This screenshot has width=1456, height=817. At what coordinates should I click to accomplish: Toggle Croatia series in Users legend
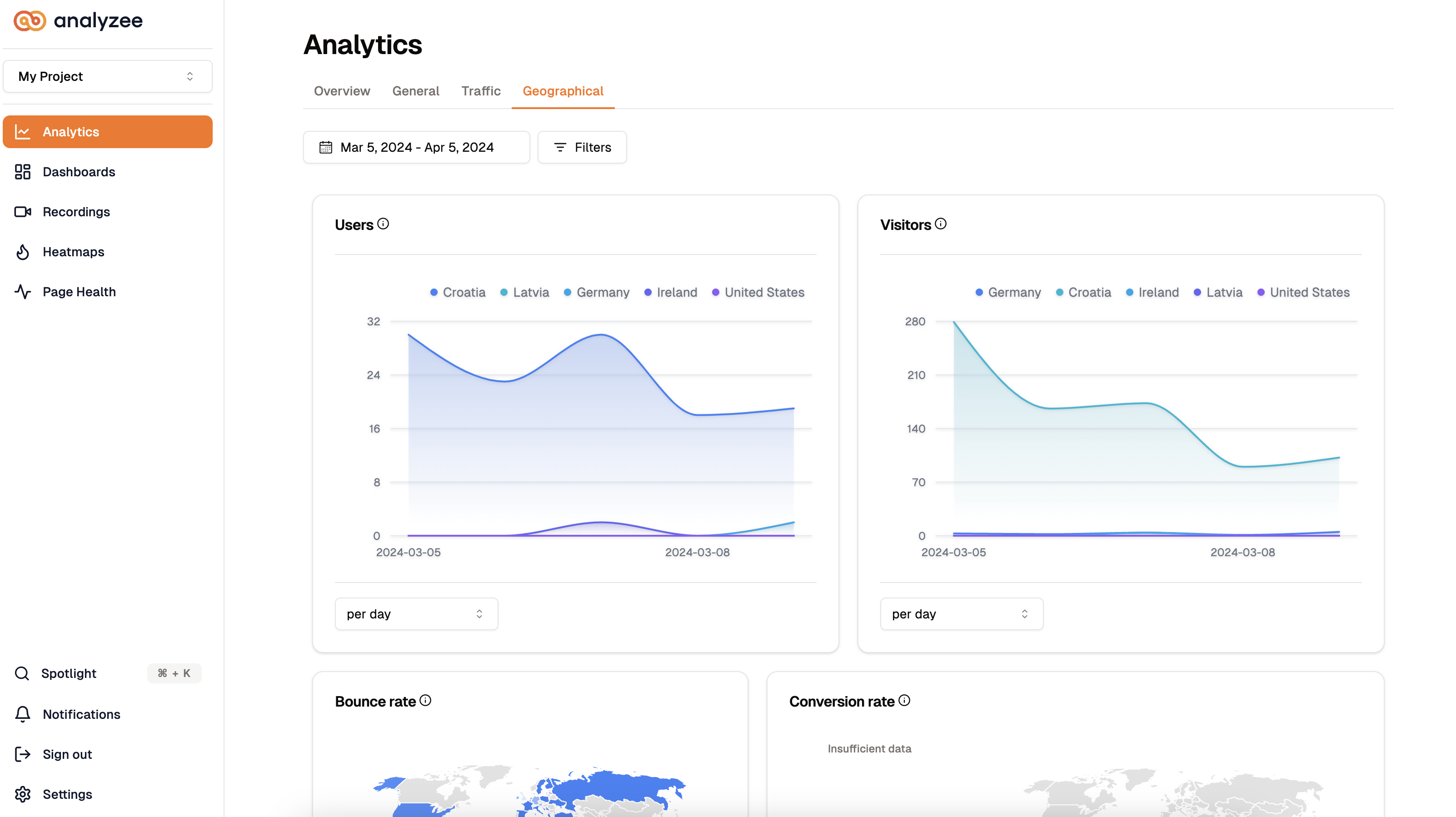(x=458, y=293)
